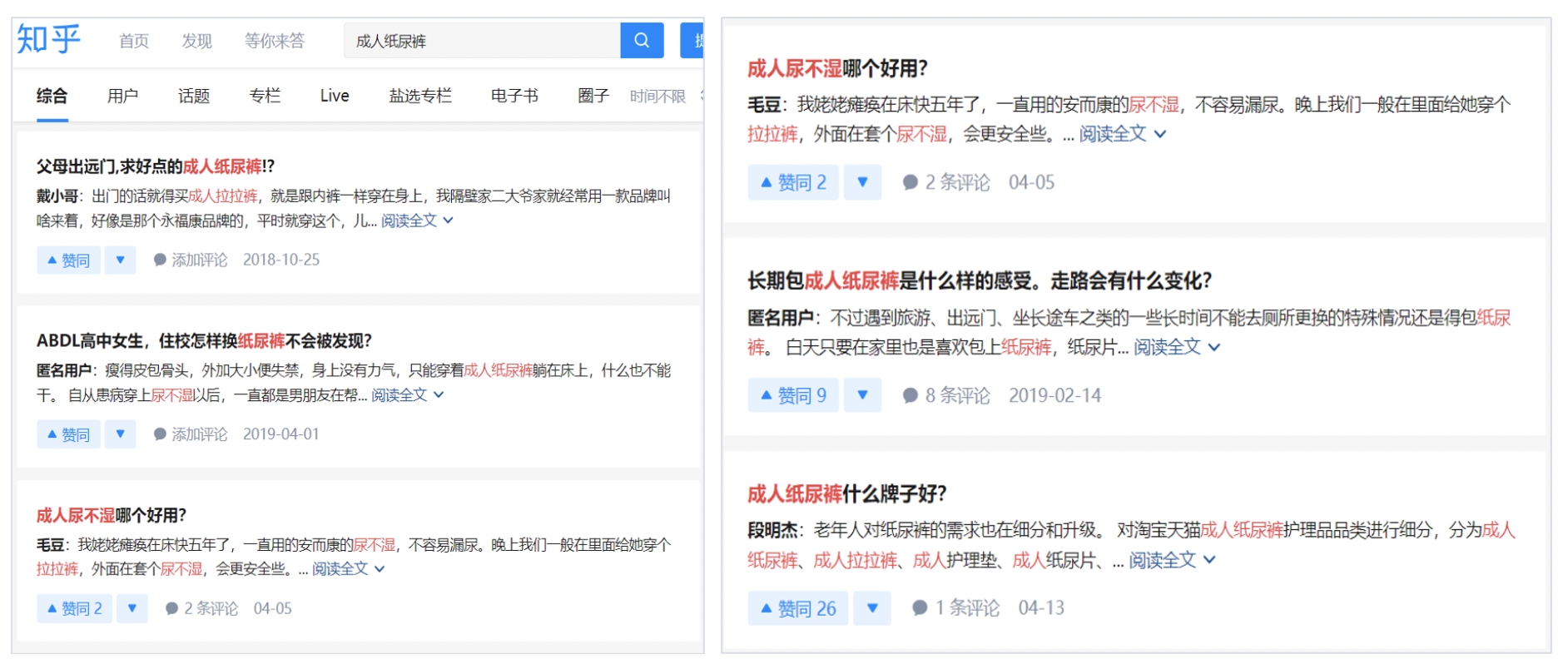The width and height of the screenshot is (1568, 669).
Task: Click the Zhihu logo
Action: [49, 39]
